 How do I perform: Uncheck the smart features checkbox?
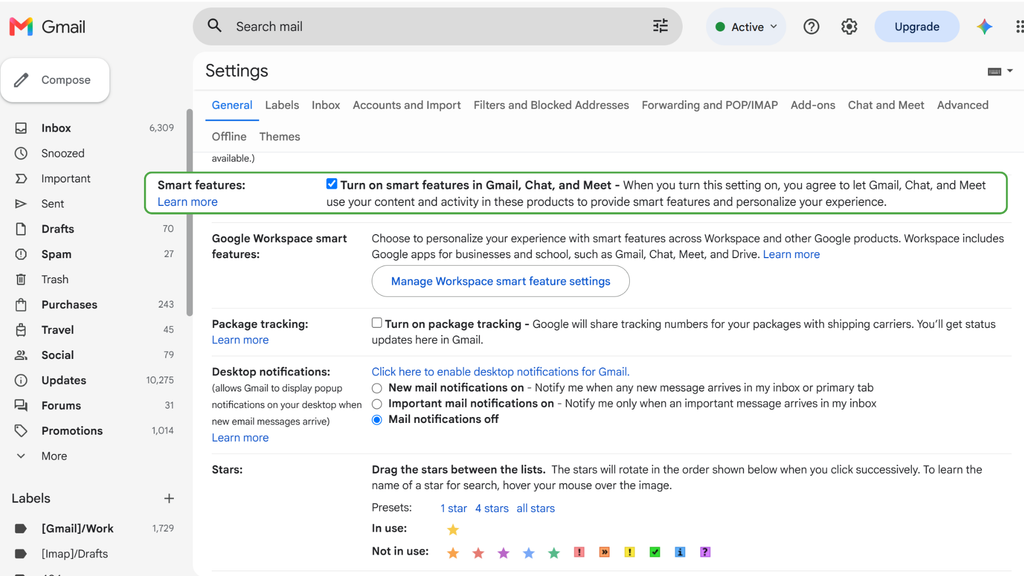pos(332,184)
